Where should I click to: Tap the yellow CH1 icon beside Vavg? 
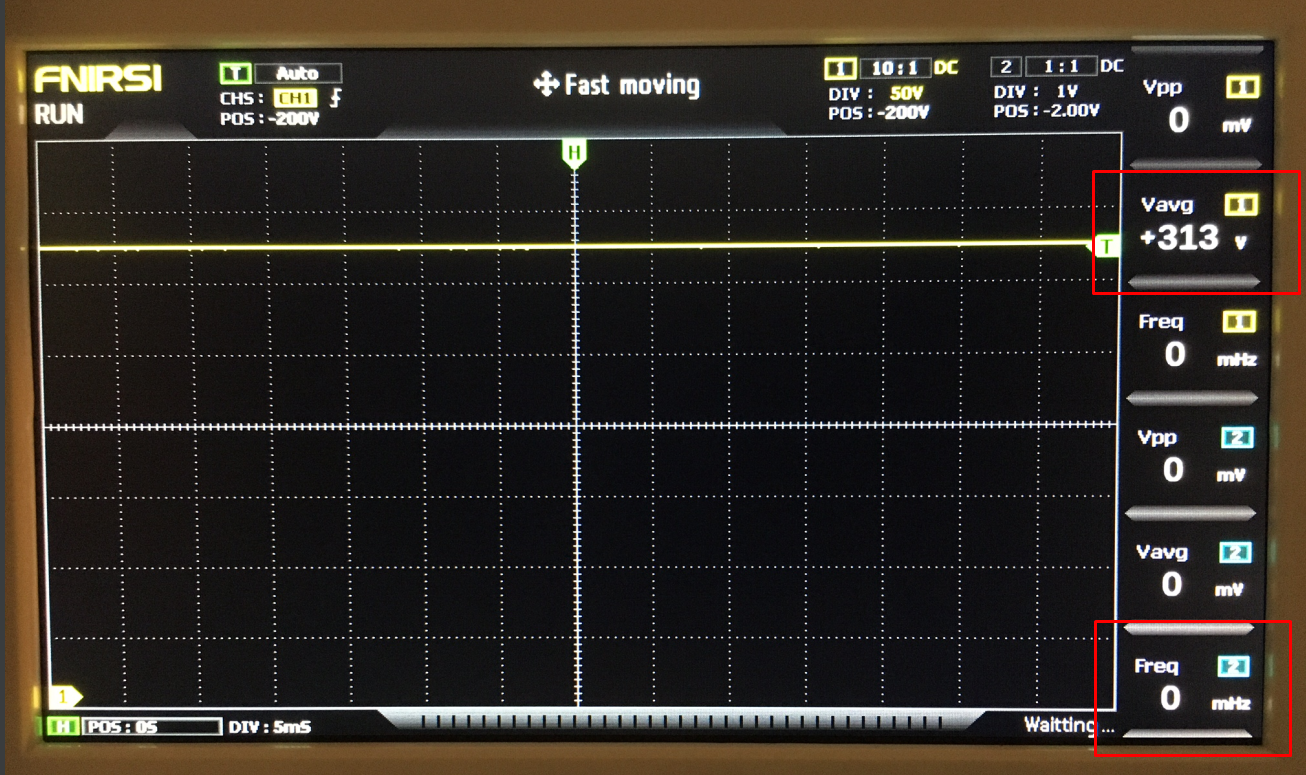pos(1241,205)
